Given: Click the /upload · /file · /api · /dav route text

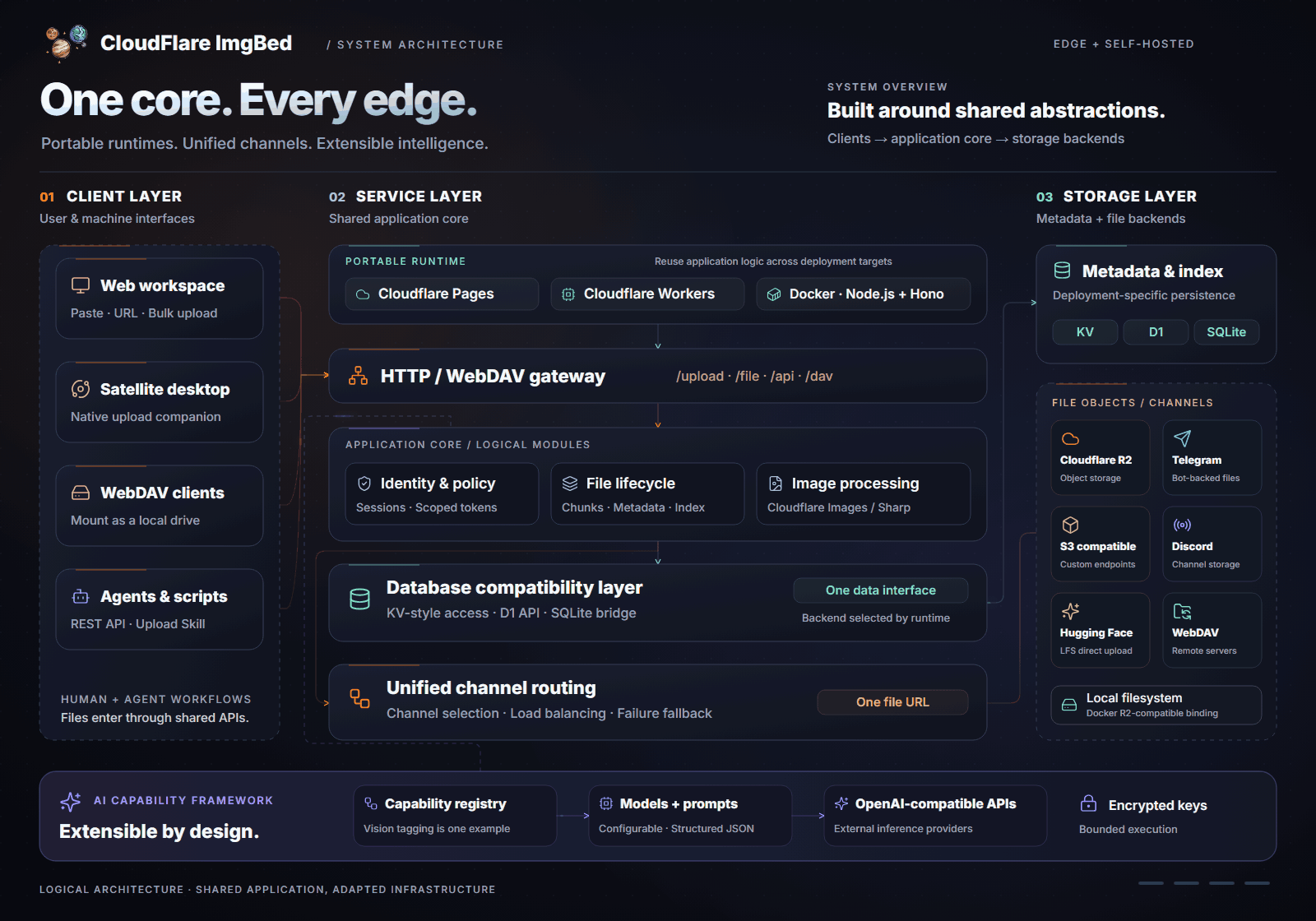Looking at the screenshot, I should coord(754,376).
